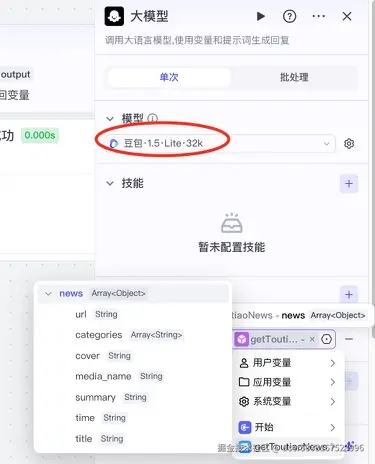Image resolution: width=375 pixels, height=464 pixels.
Task: Click the 开始 node blue icon
Action: click(x=245, y=427)
